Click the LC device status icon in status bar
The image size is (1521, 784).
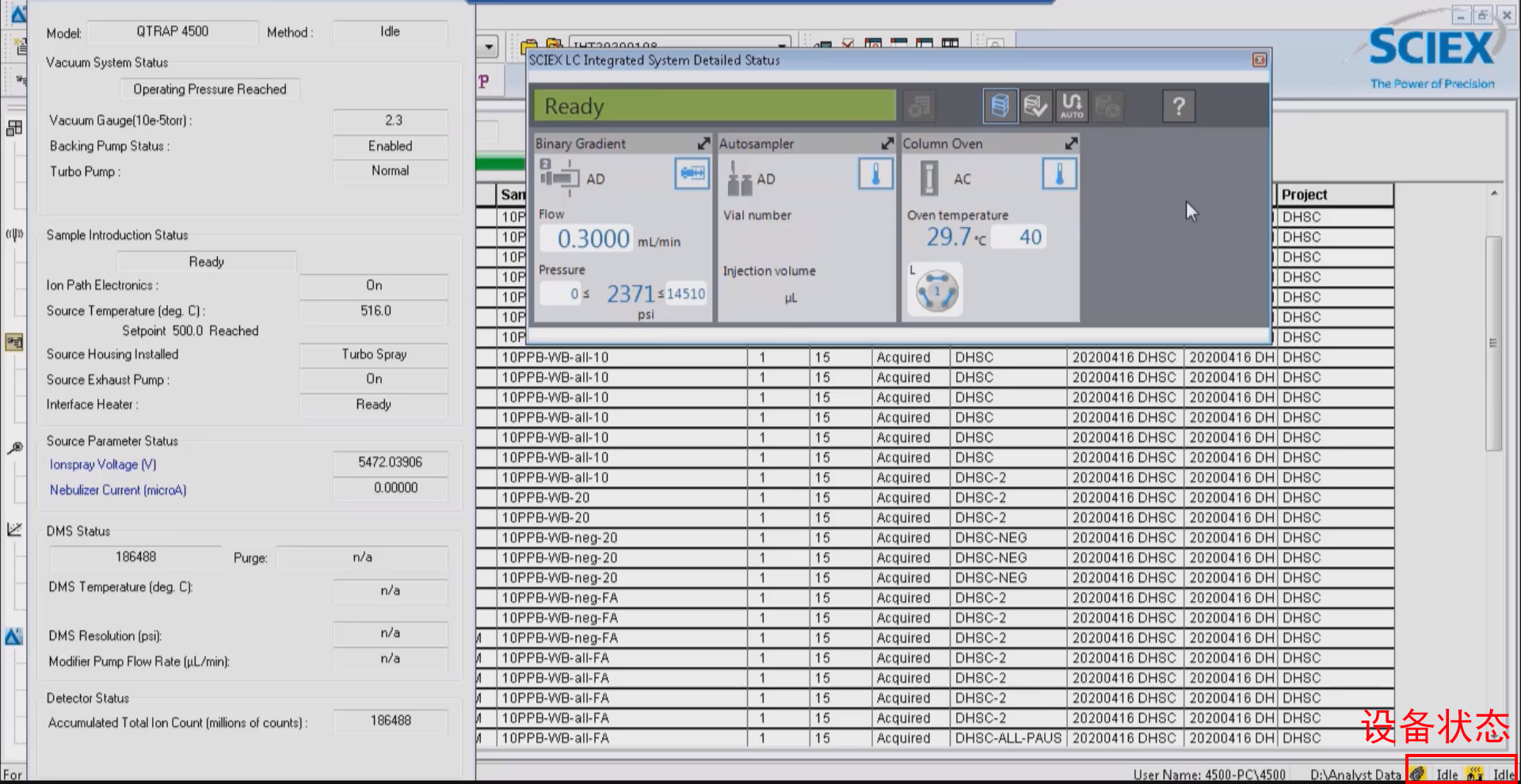1474,774
